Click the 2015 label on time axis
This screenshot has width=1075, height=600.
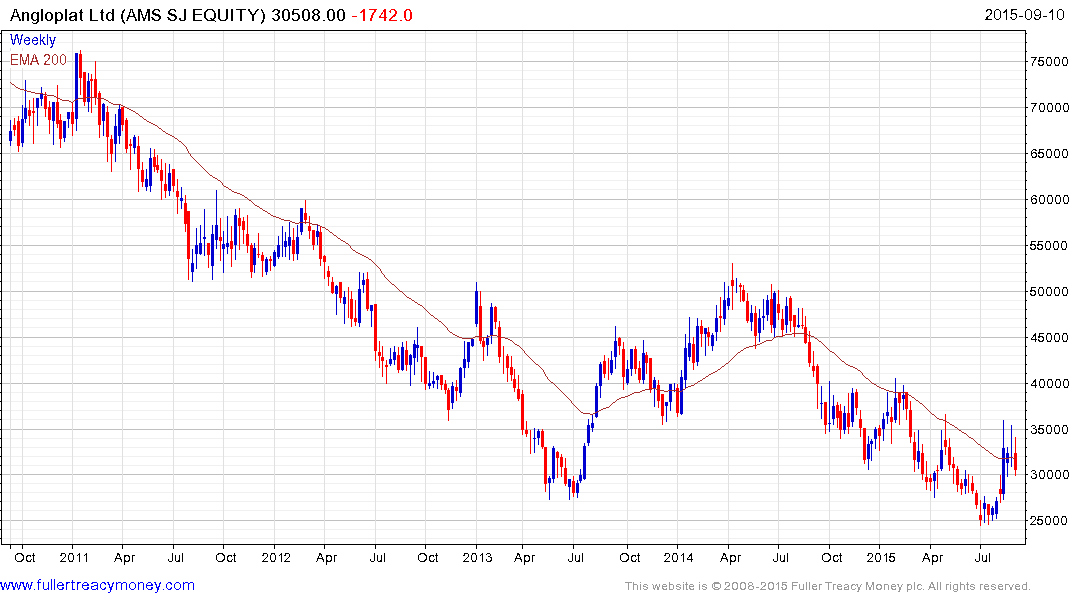click(x=880, y=557)
